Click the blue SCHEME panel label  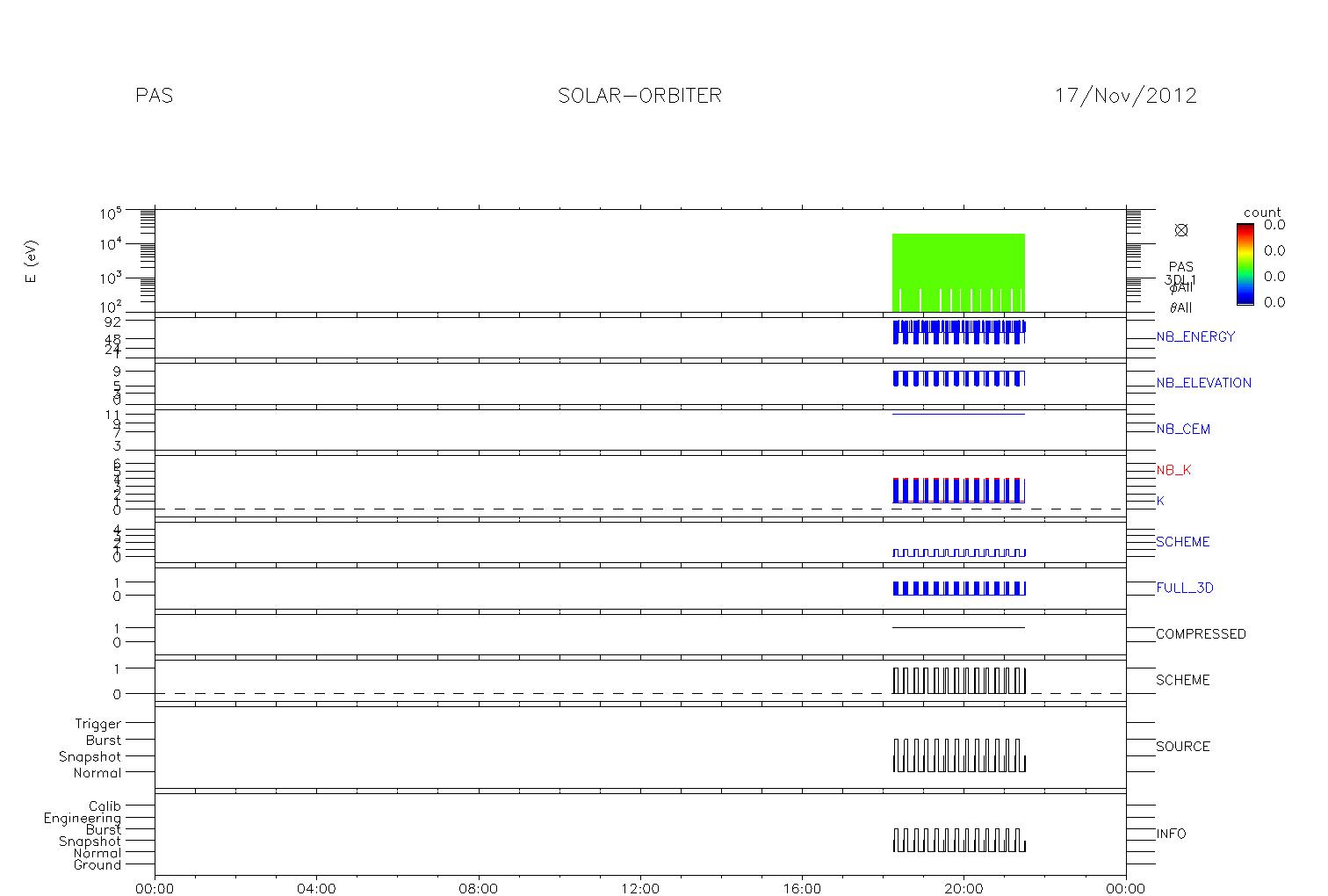tap(1183, 542)
